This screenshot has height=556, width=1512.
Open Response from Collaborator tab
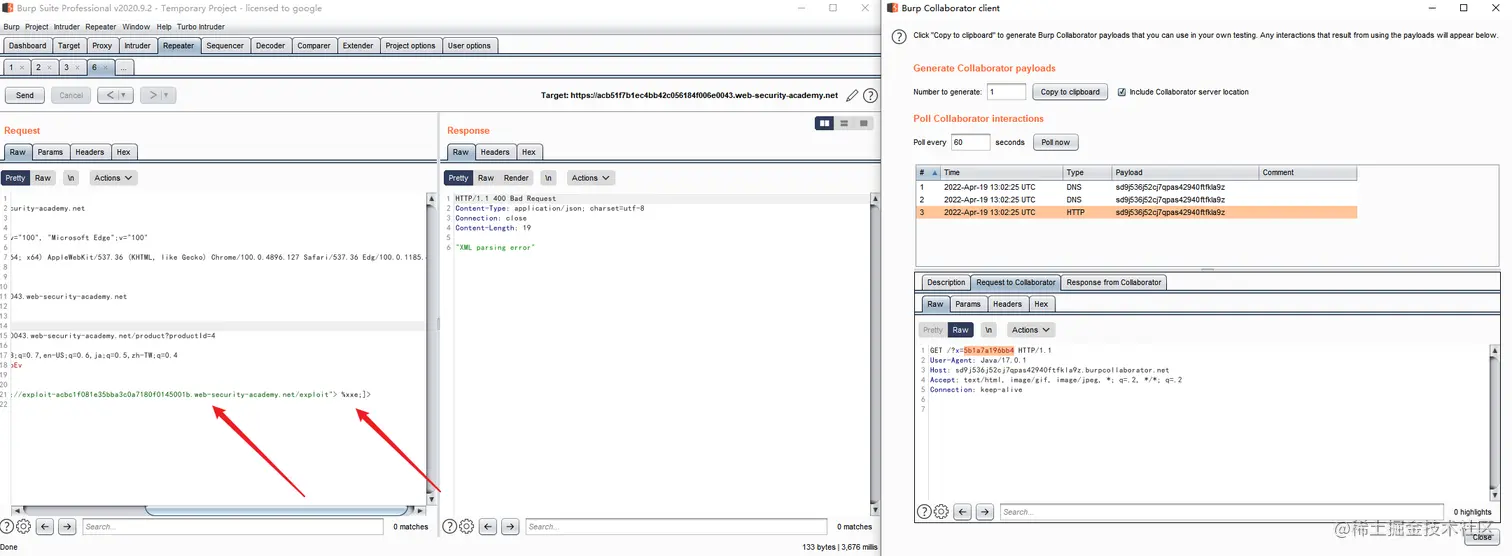tap(1114, 282)
